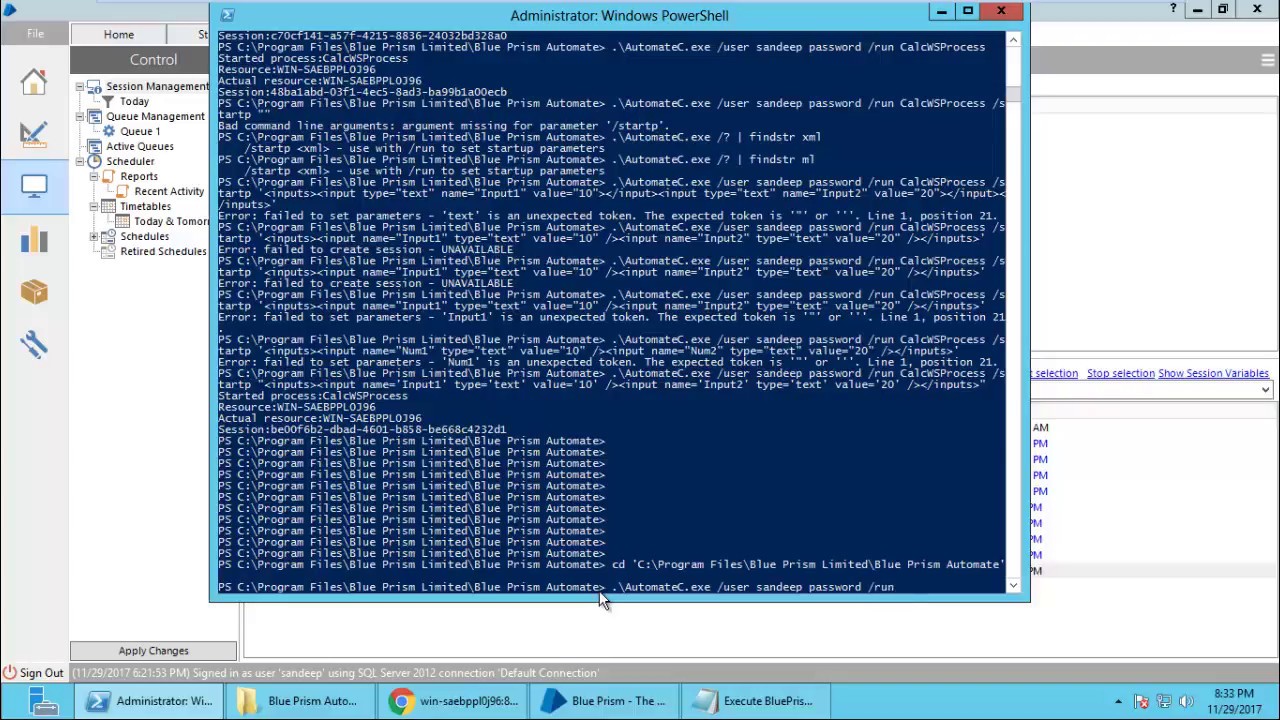Click PowerShell scrollbar down arrow
1280x720 pixels.
click(1013, 586)
